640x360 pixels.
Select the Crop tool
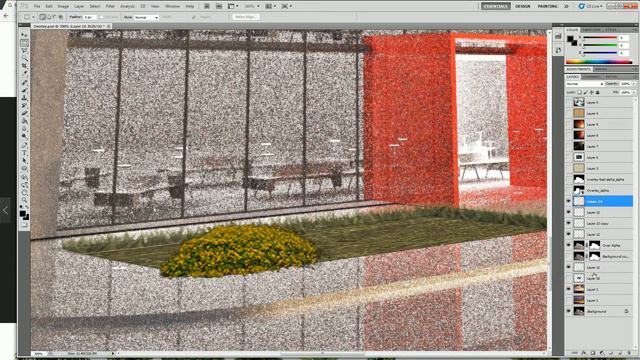click(x=24, y=67)
